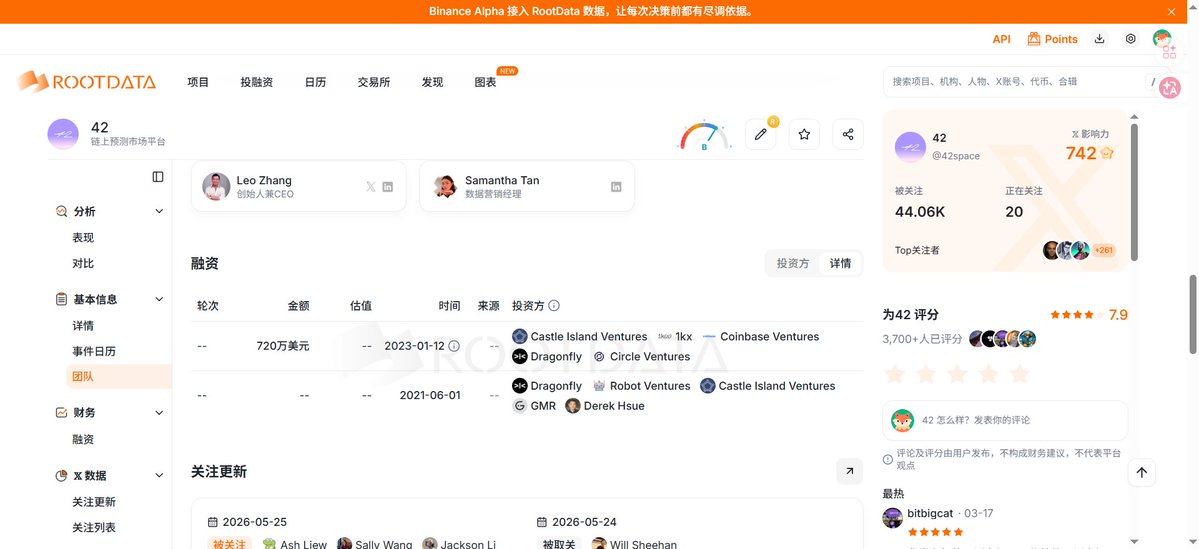
Task: Click the info icon beside 投资方 header
Action: pos(554,305)
